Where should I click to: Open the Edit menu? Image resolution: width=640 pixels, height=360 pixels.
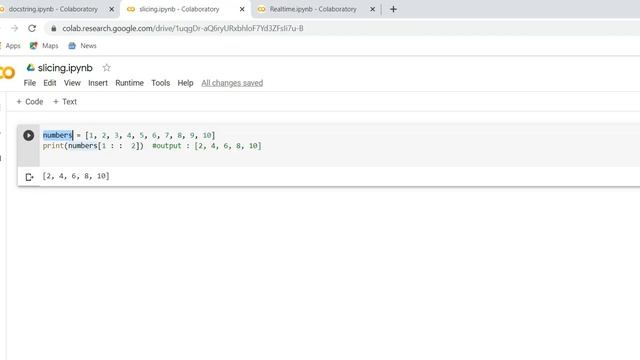[x=50, y=83]
